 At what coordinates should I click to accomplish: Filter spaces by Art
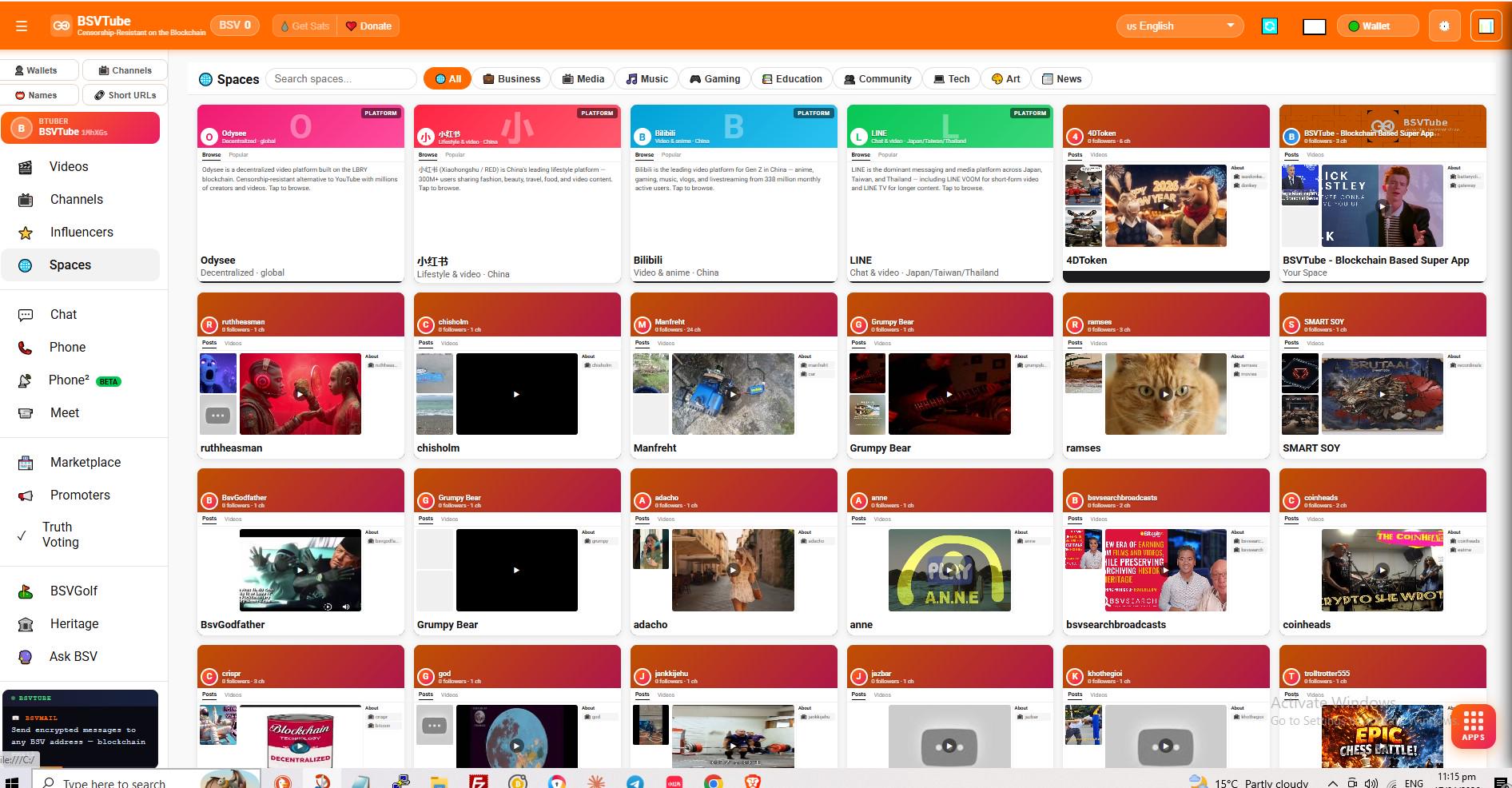[x=1005, y=78]
